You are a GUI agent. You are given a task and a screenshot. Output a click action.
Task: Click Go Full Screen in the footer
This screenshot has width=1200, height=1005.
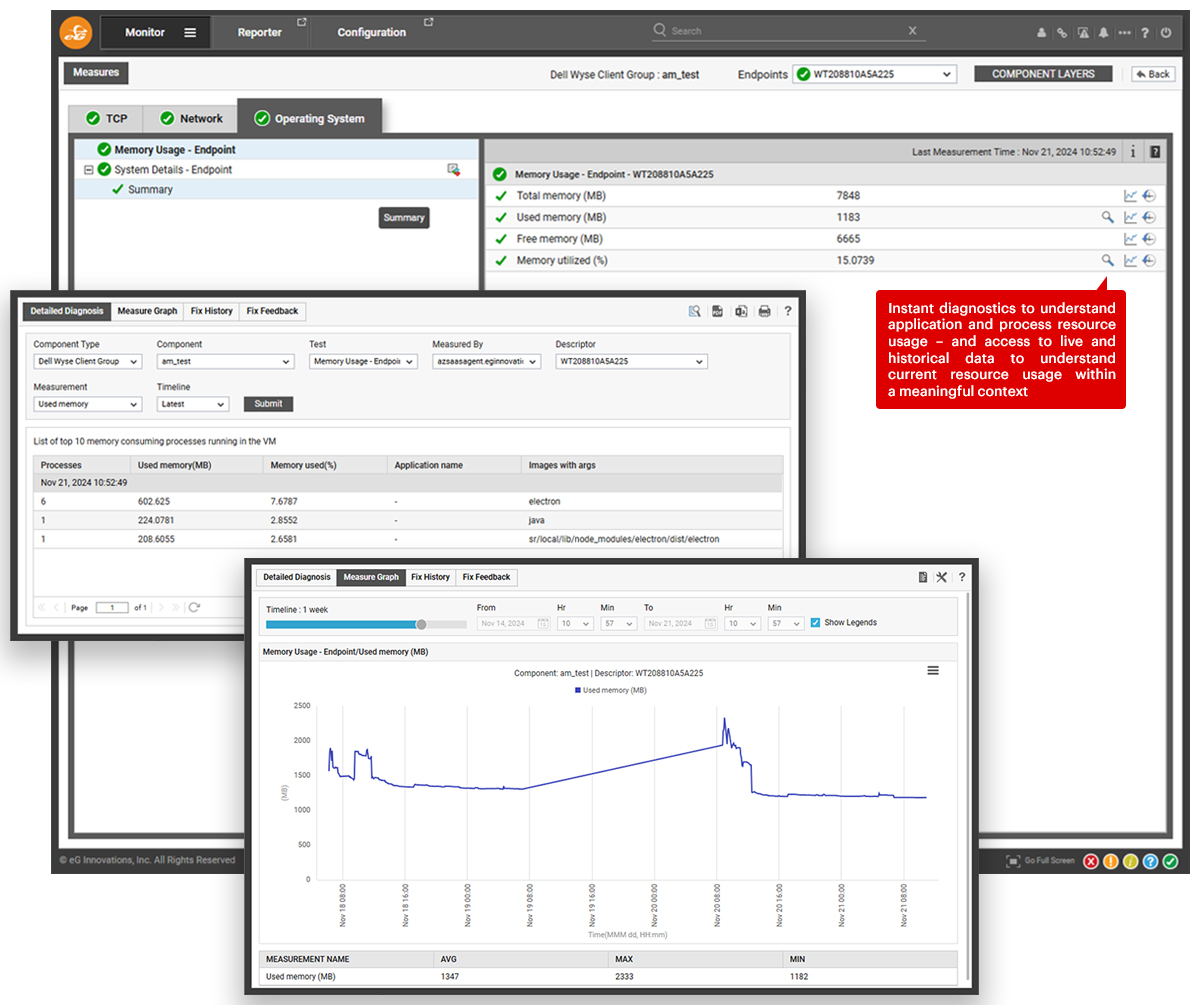[1040, 861]
